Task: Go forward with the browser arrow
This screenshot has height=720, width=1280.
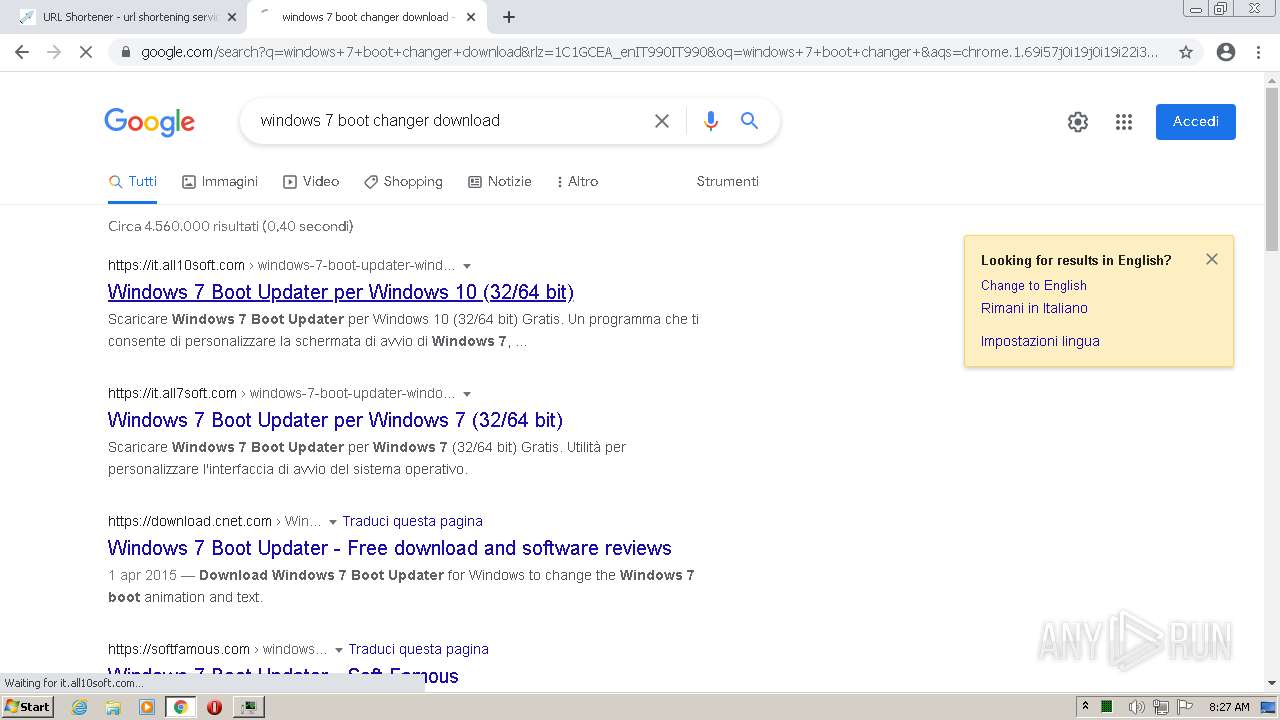Action: (x=54, y=52)
